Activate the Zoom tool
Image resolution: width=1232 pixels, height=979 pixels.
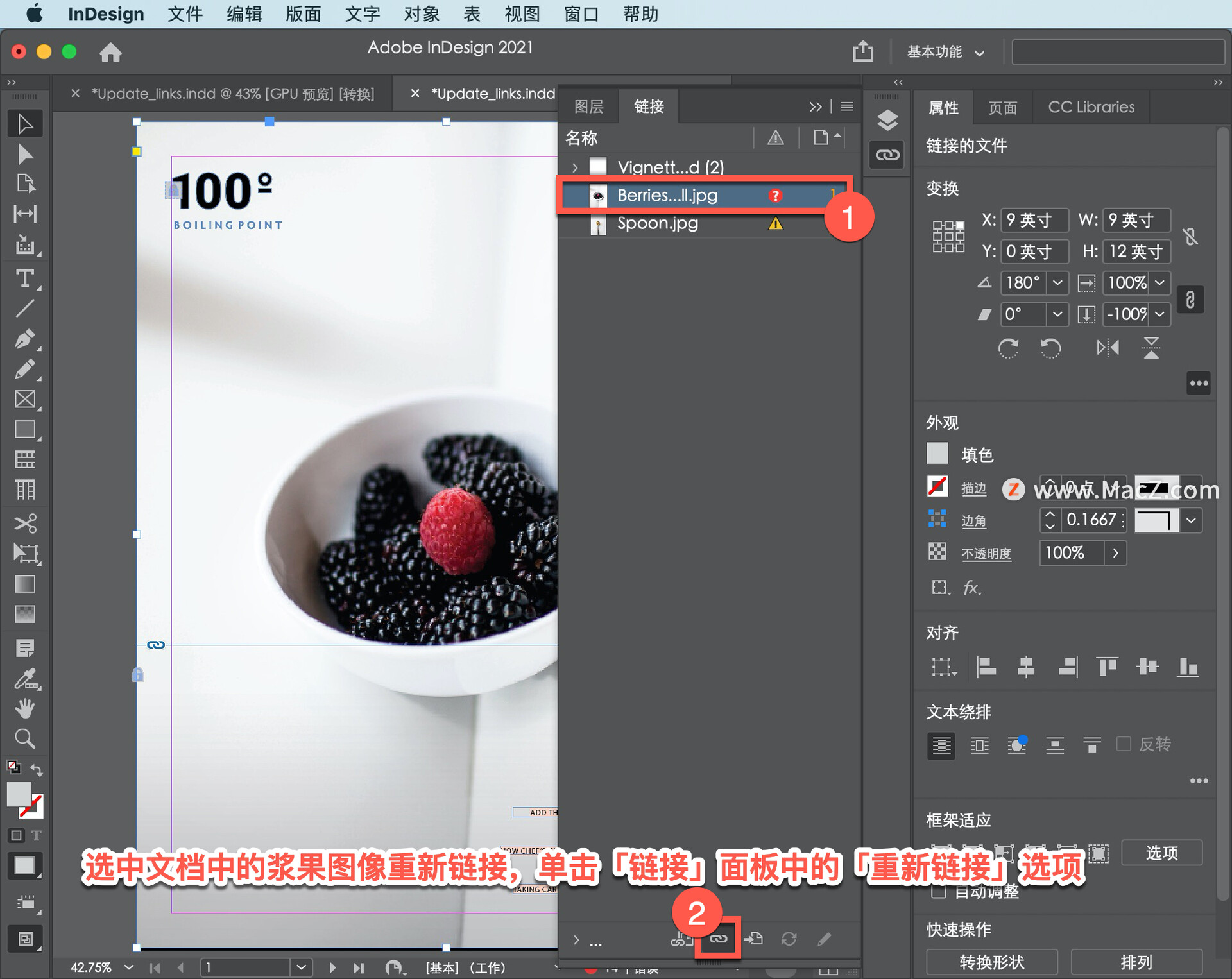pyautogui.click(x=25, y=739)
